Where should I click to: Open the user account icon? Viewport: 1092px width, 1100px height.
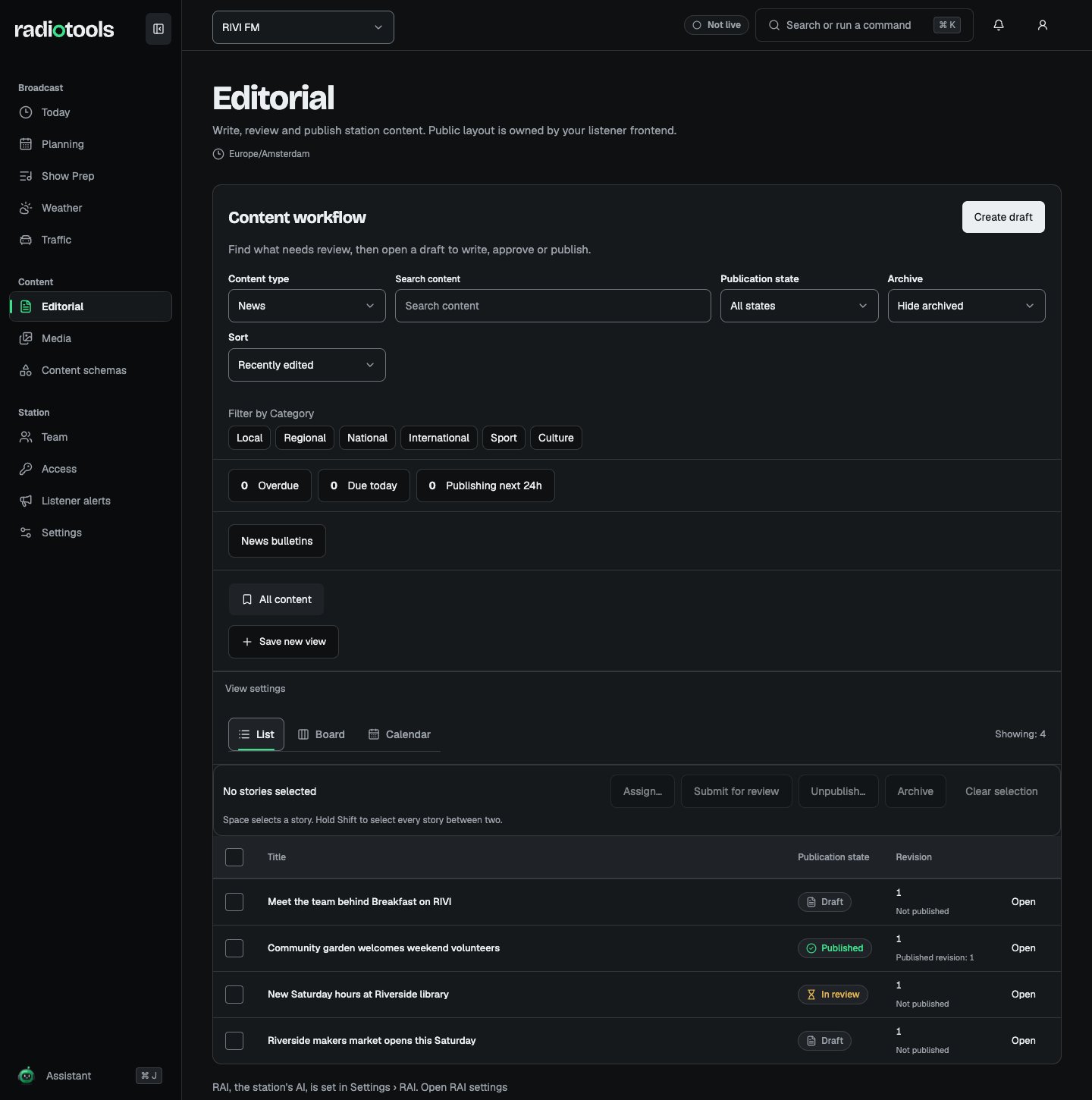[1043, 25]
